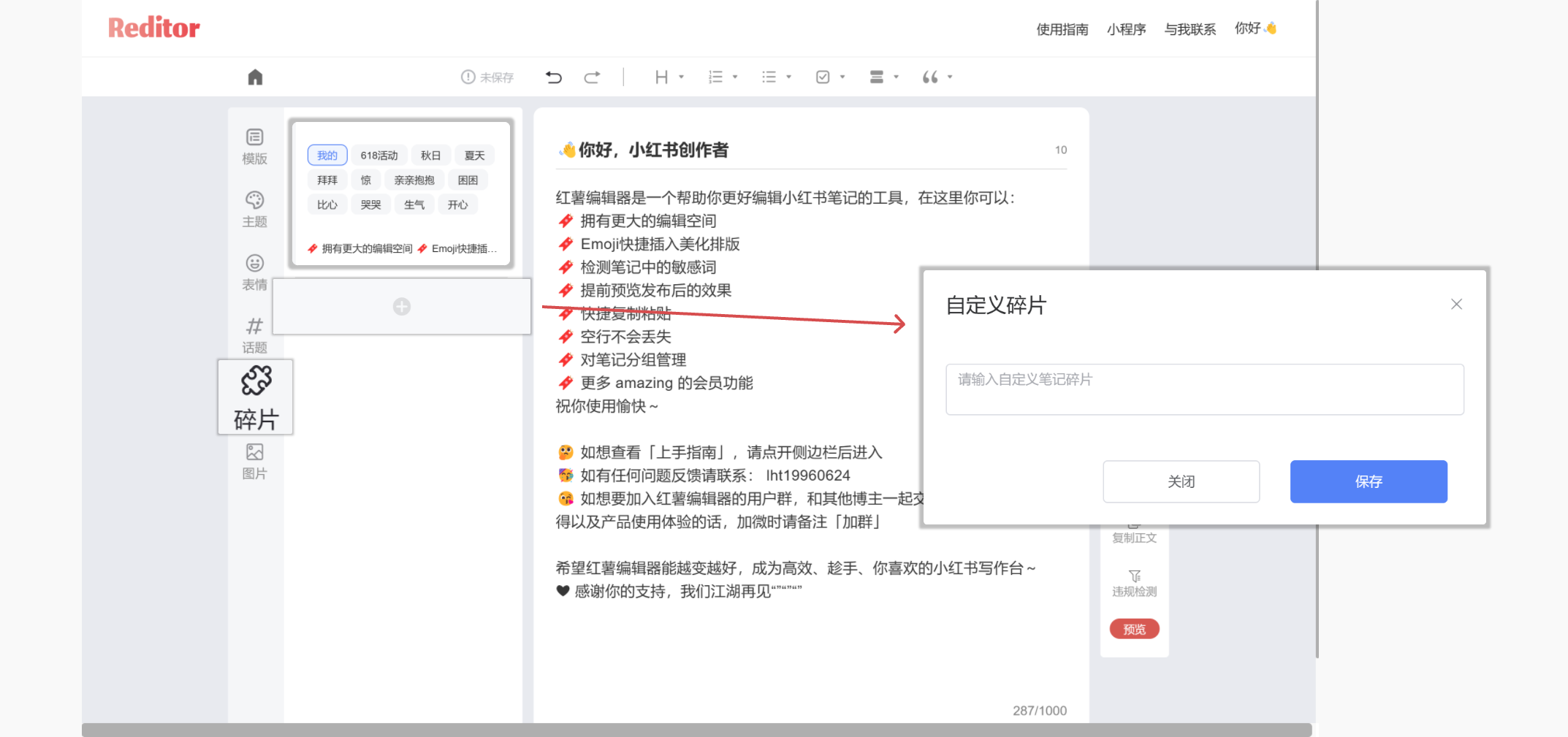
Task: Click line 检测笔记中的敏感词
Action: [648, 267]
